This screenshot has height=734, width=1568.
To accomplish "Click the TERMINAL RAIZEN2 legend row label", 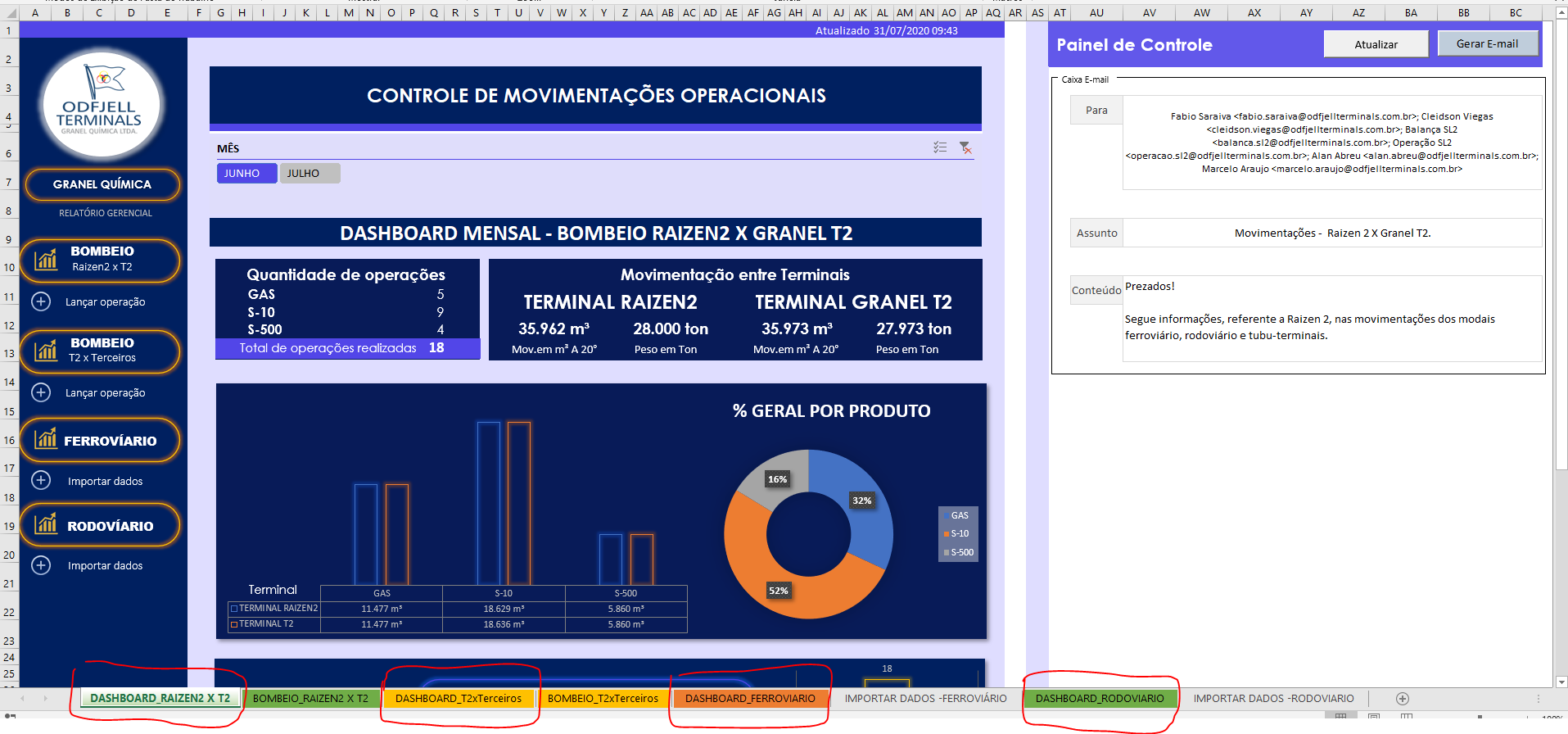I will (x=273, y=609).
